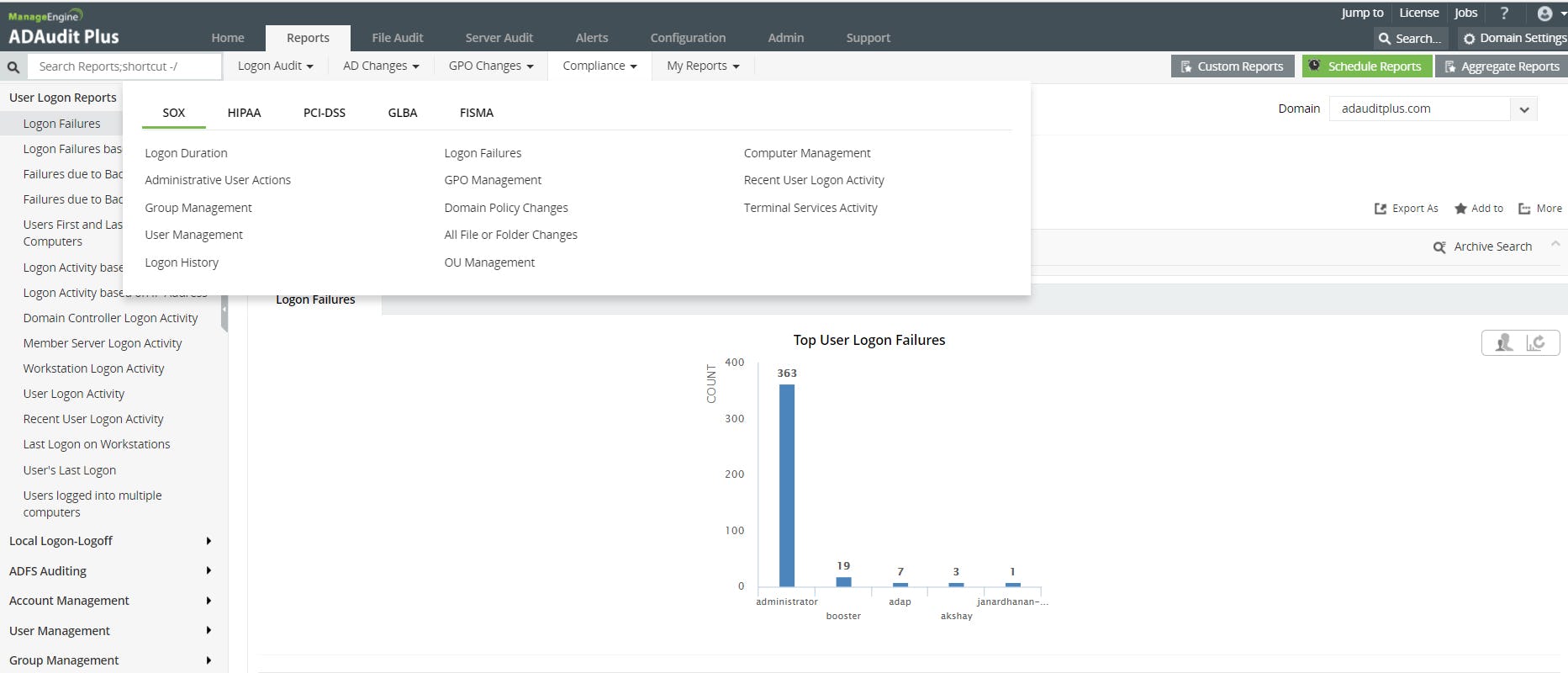Select Users logged into multiple computers

point(92,504)
